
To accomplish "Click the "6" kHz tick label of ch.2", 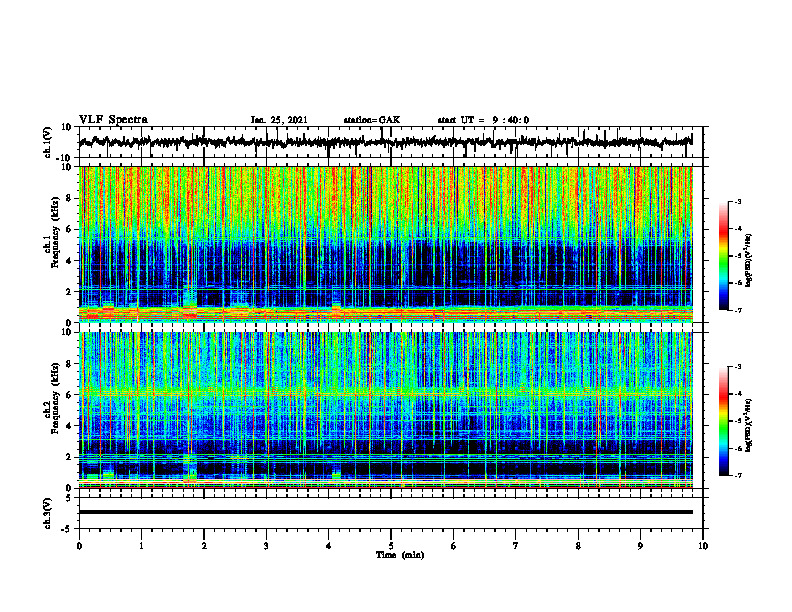I will click(69, 395).
